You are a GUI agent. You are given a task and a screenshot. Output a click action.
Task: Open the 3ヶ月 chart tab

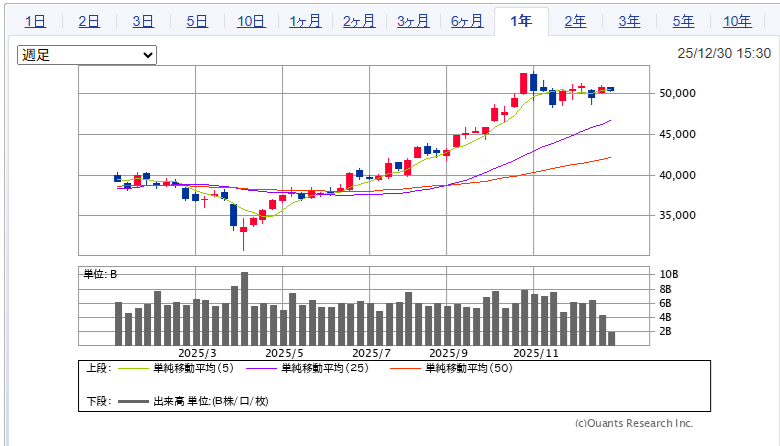[x=413, y=21]
